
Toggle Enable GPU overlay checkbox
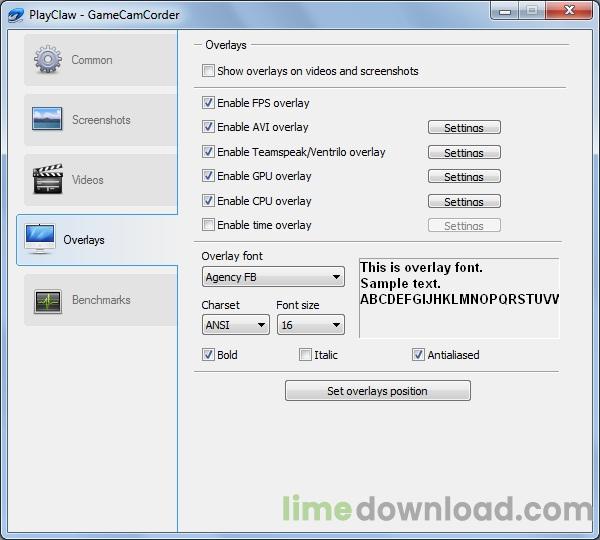click(208, 176)
